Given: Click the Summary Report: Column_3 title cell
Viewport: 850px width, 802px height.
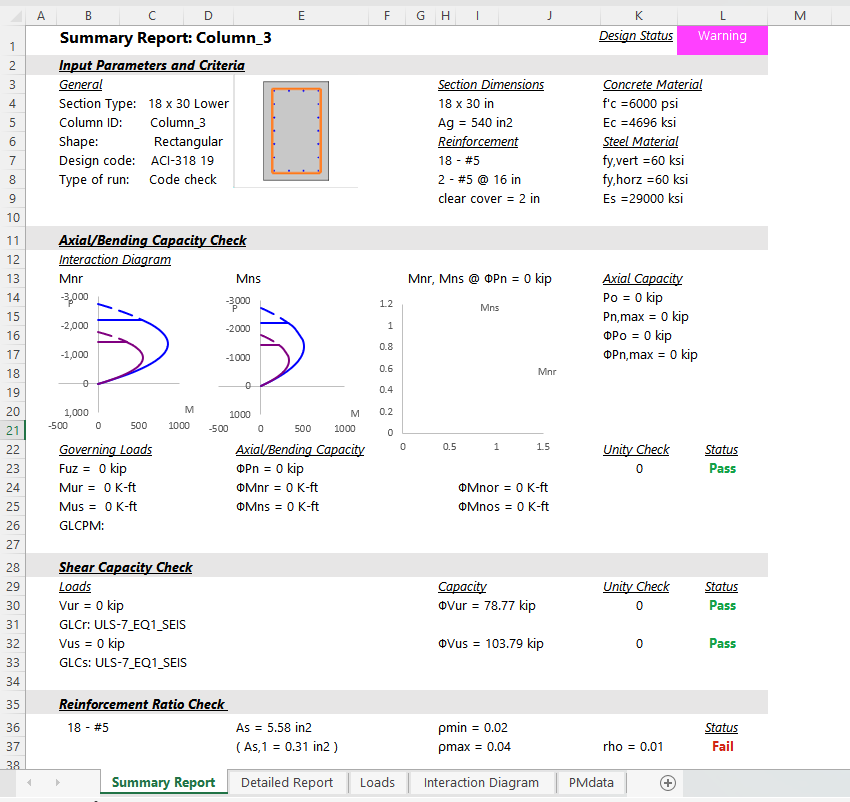Looking at the screenshot, I should 165,38.
